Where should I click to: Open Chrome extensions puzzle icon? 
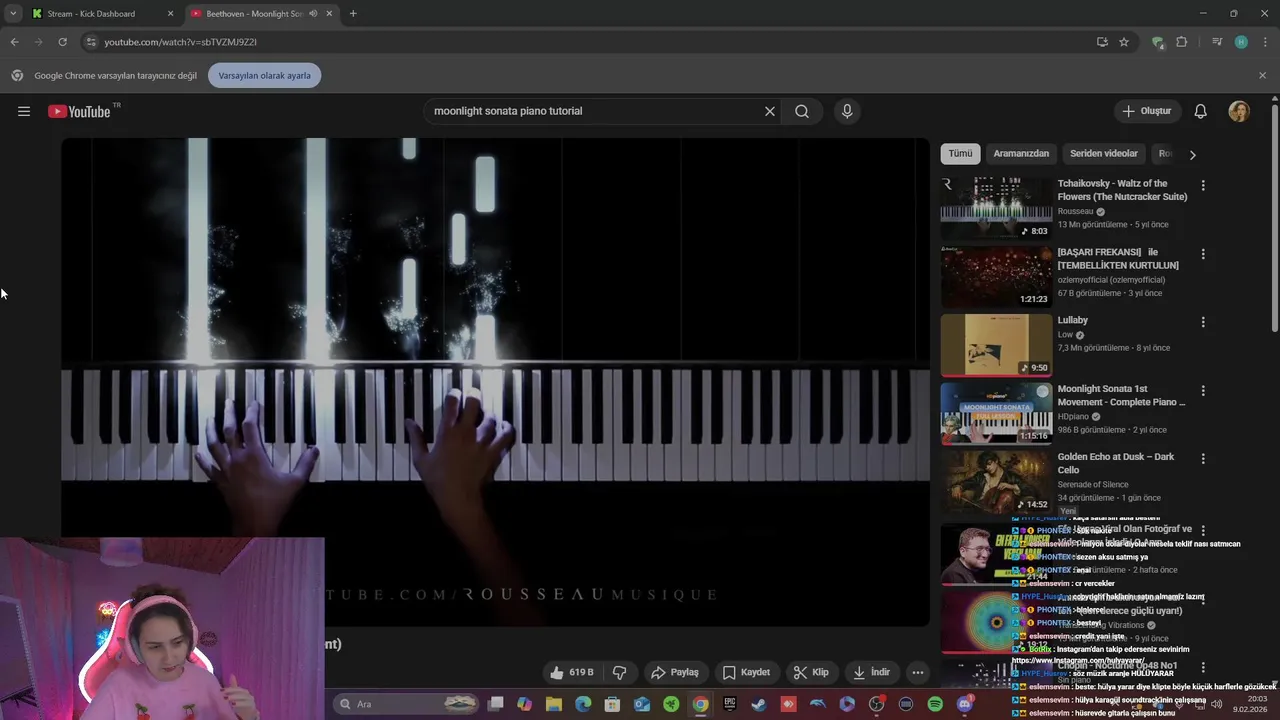[1182, 42]
